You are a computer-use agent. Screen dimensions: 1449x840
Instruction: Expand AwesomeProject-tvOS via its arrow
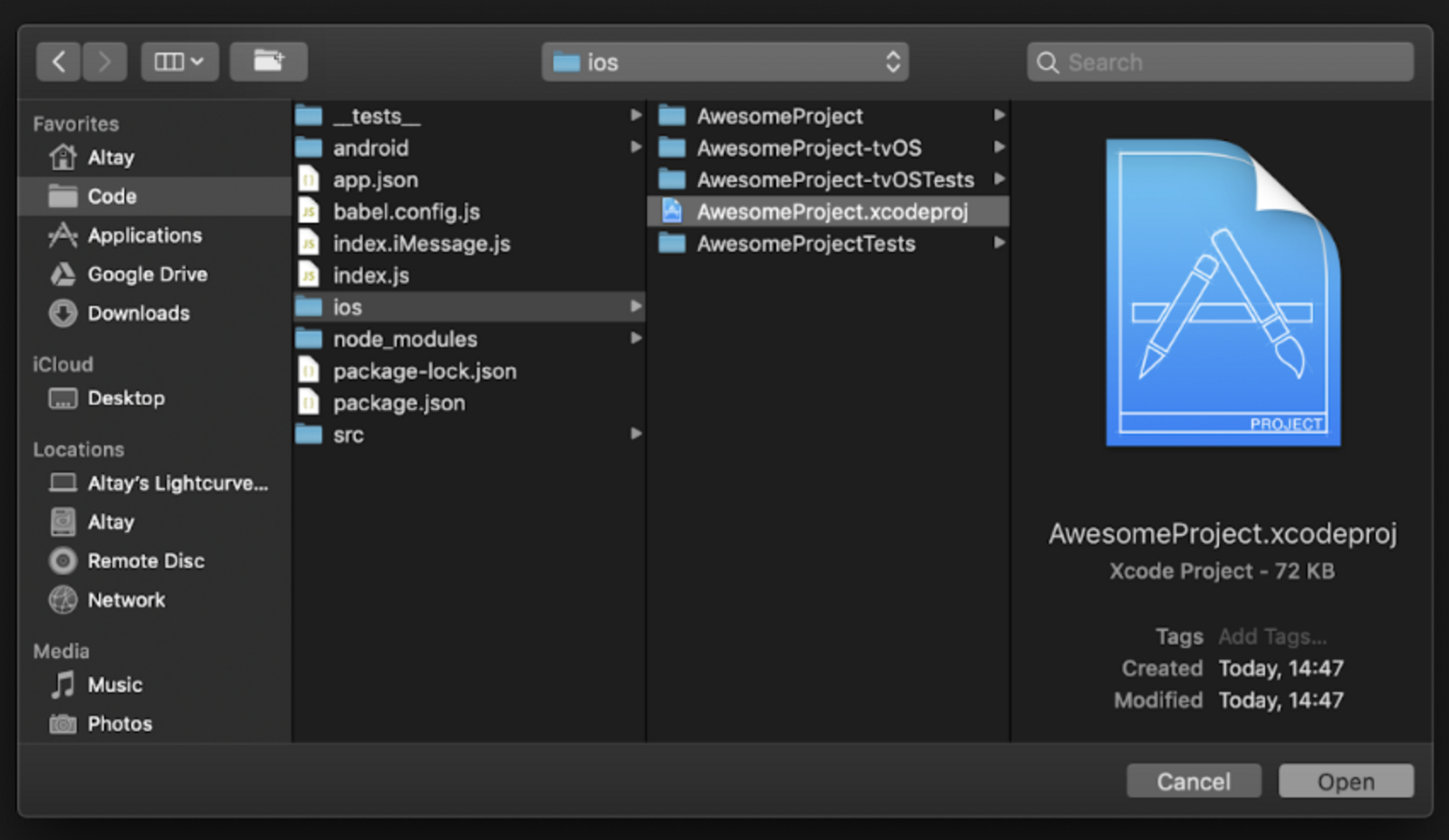999,147
